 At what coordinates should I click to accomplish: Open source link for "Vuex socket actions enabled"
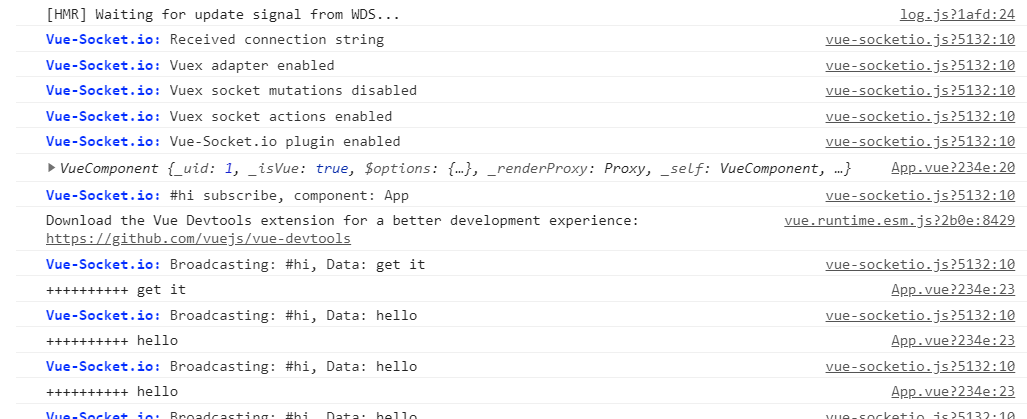[920, 116]
